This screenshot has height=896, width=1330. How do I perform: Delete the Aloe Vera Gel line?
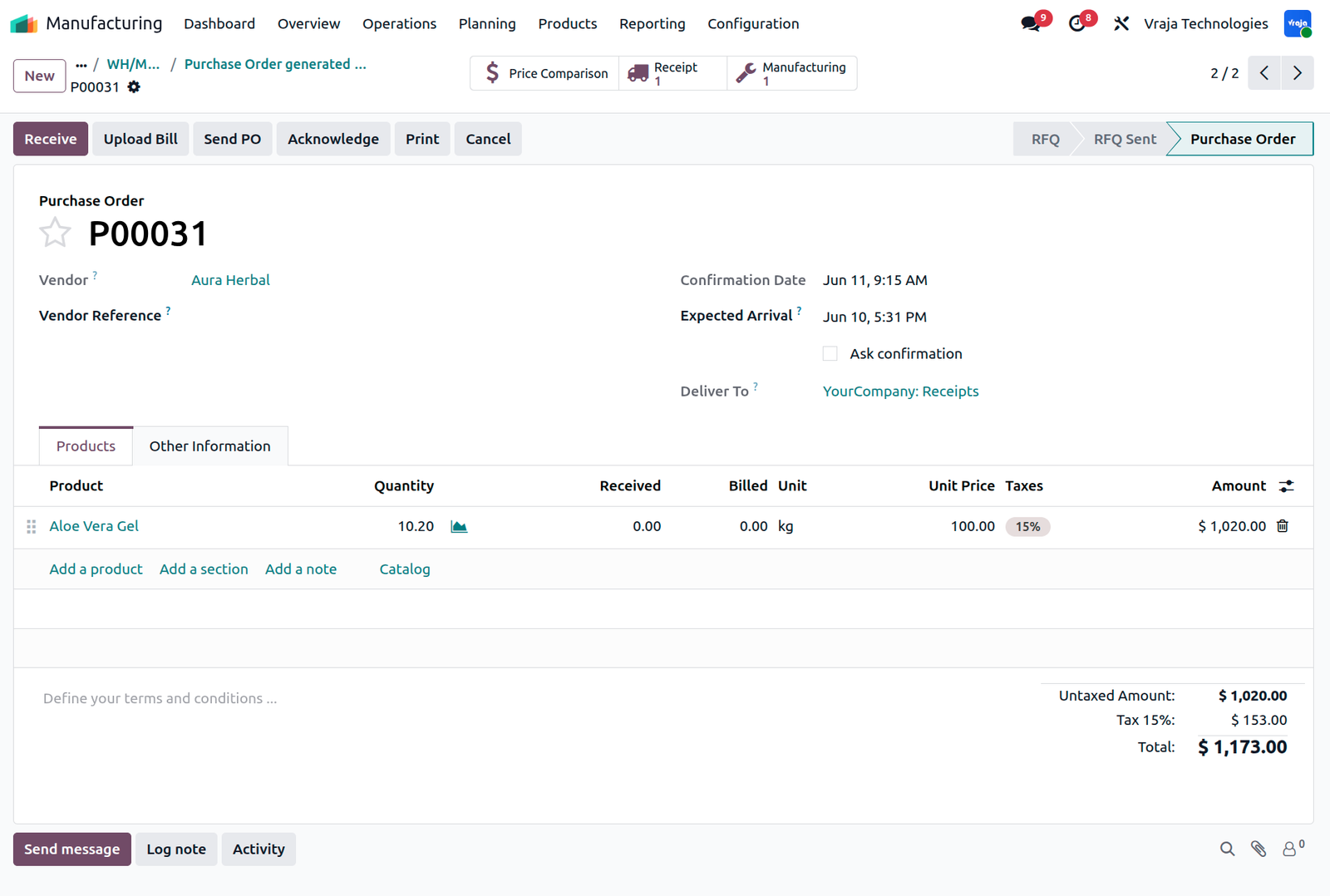pyautogui.click(x=1283, y=526)
